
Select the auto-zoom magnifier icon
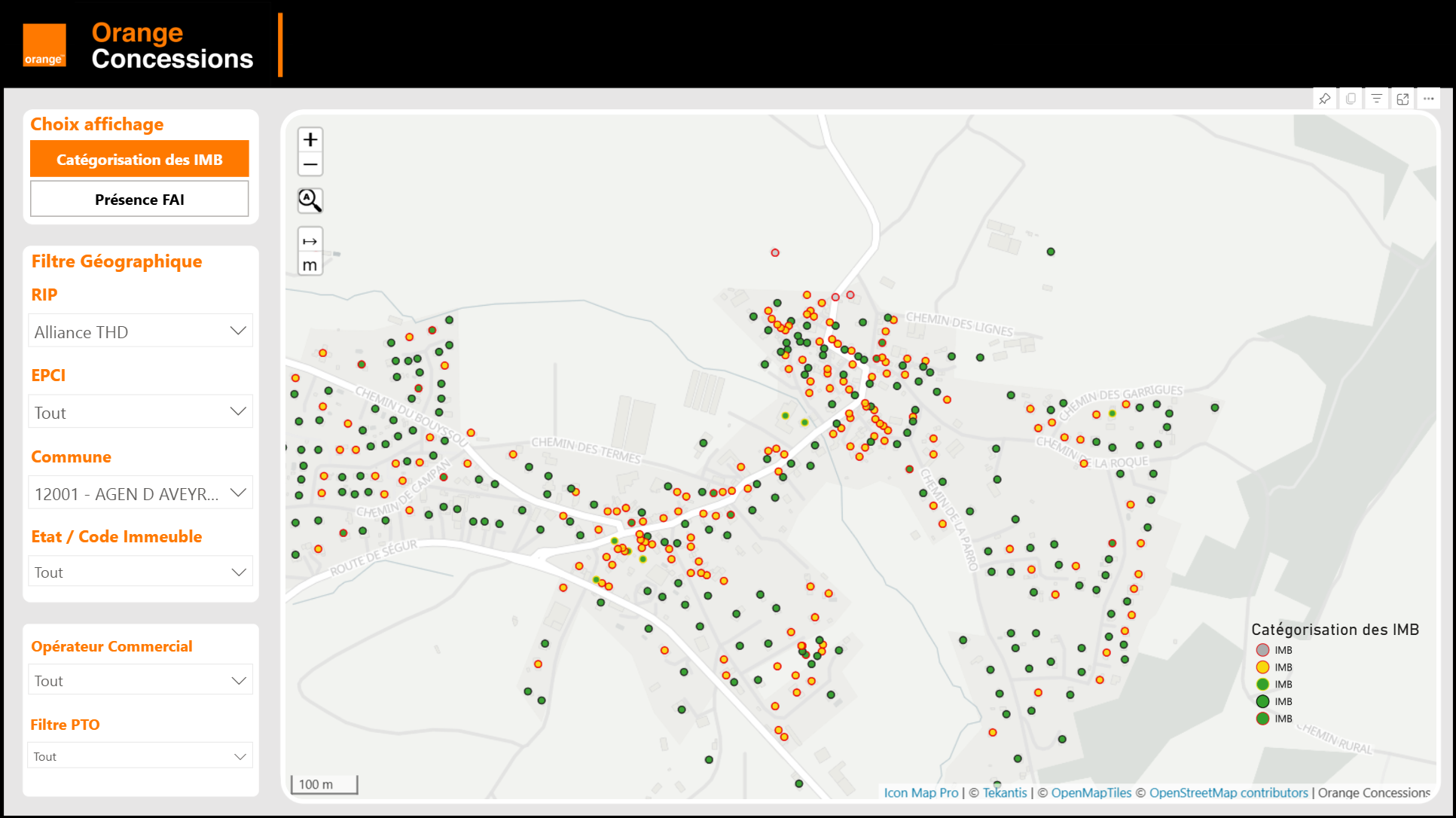coord(310,200)
